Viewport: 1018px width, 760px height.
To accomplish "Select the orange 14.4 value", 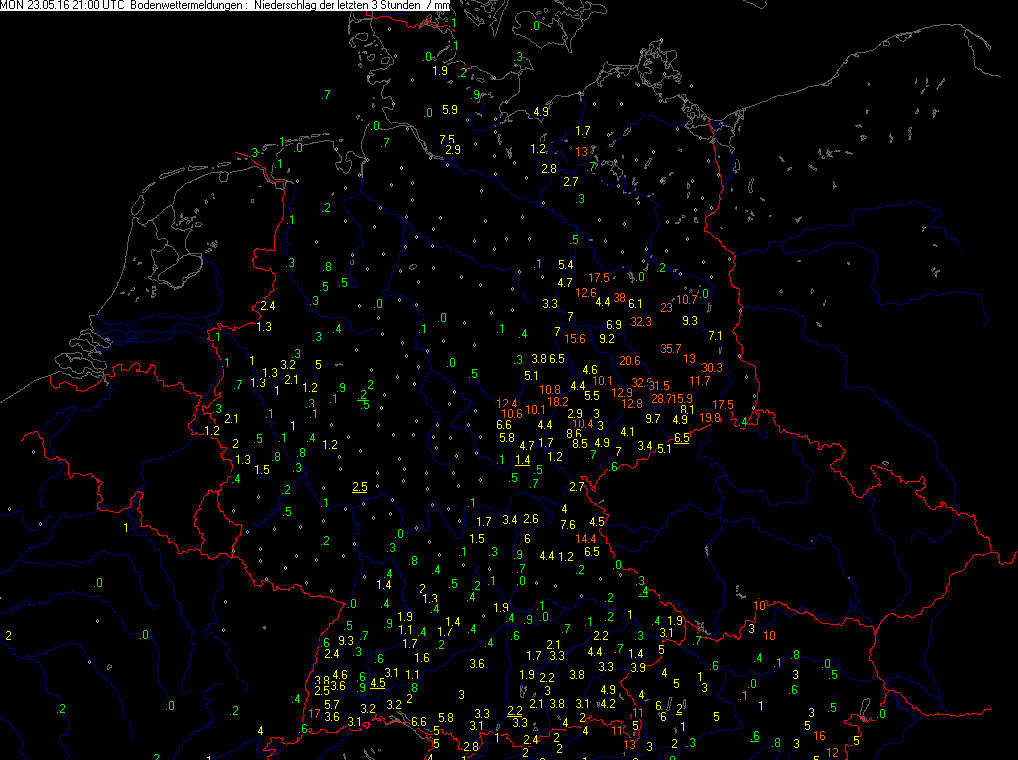I will [x=586, y=538].
